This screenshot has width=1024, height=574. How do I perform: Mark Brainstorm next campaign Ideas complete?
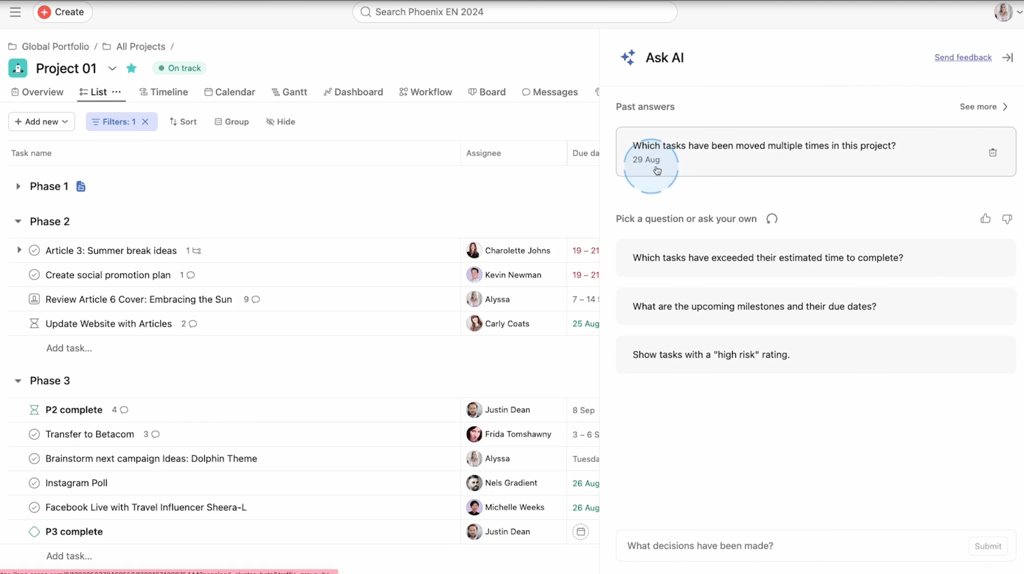coord(34,458)
